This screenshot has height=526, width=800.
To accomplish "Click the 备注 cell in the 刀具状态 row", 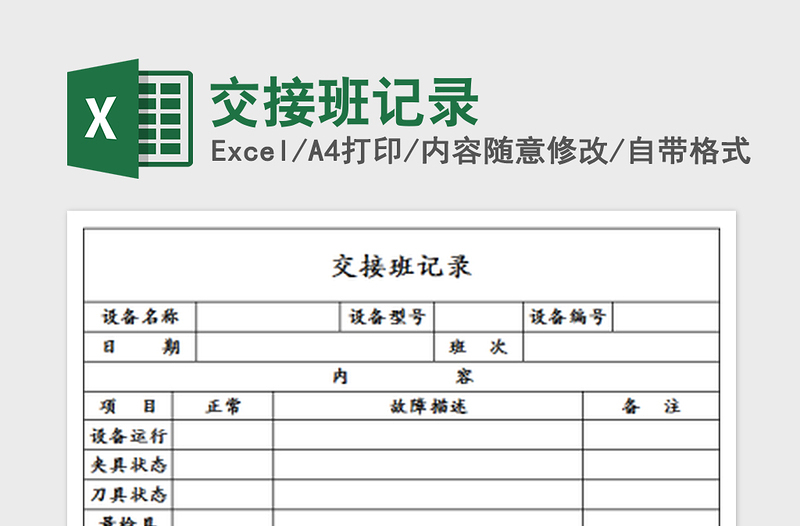I will [x=651, y=494].
